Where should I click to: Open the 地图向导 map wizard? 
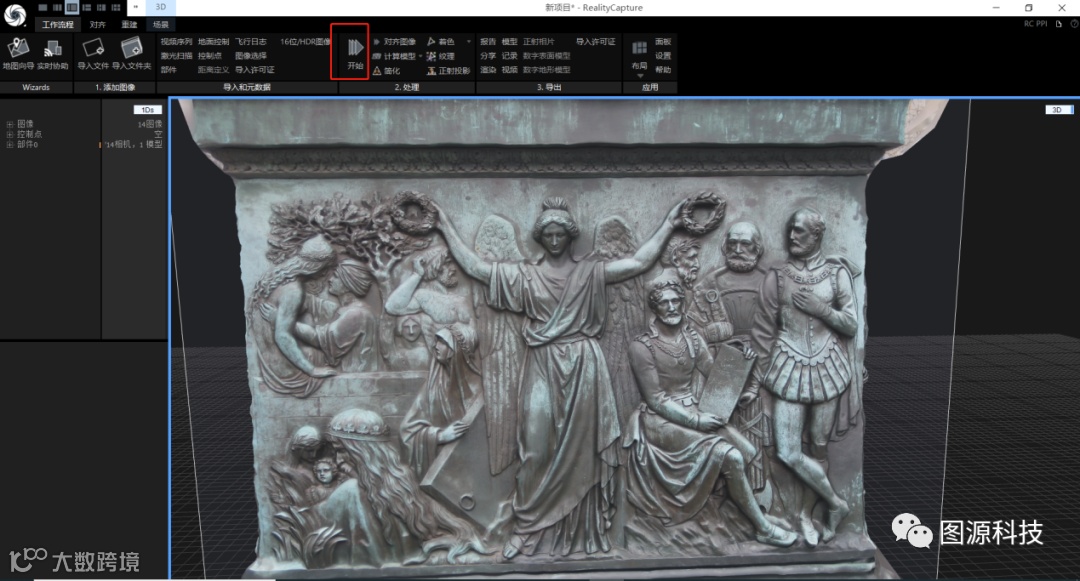point(18,54)
